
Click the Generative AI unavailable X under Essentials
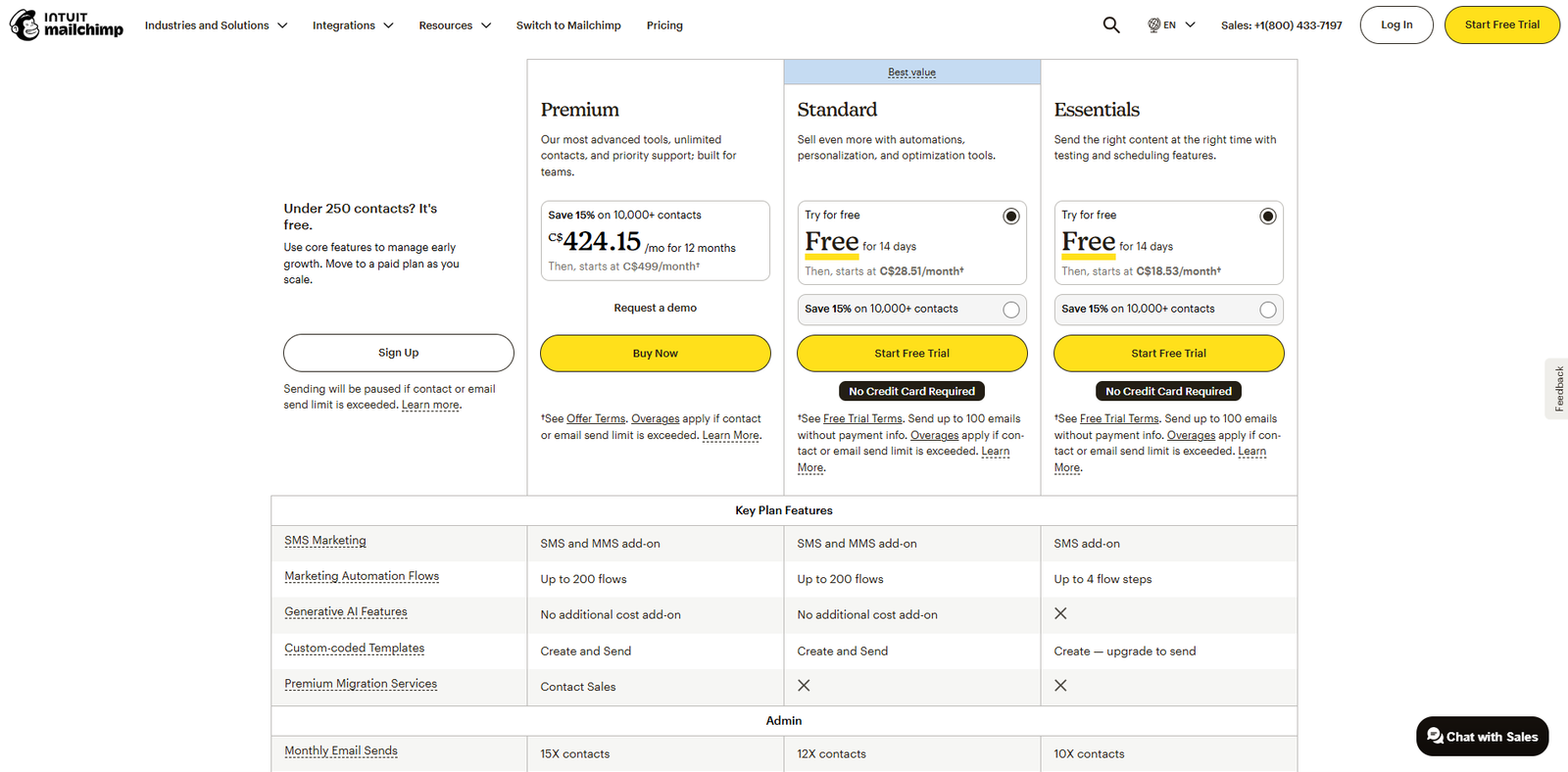[x=1060, y=613]
